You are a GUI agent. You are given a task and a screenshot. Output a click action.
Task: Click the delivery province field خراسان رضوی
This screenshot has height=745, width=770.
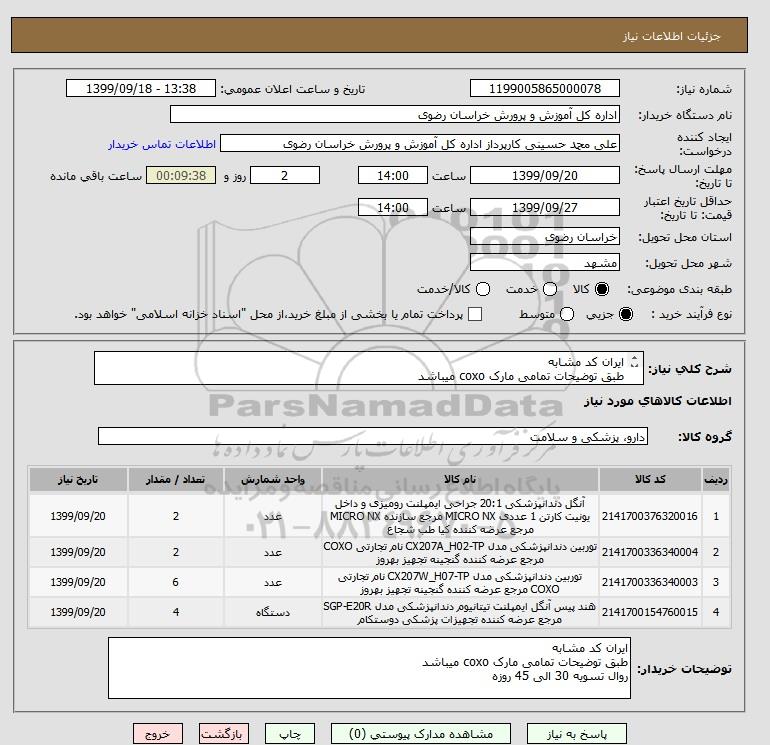[545, 237]
